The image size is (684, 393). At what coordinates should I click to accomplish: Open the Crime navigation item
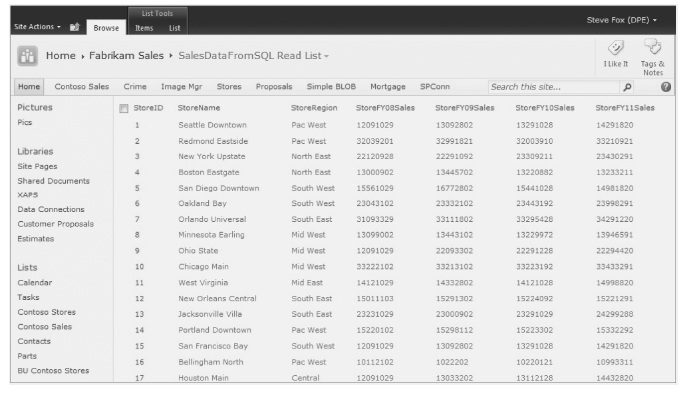click(135, 86)
